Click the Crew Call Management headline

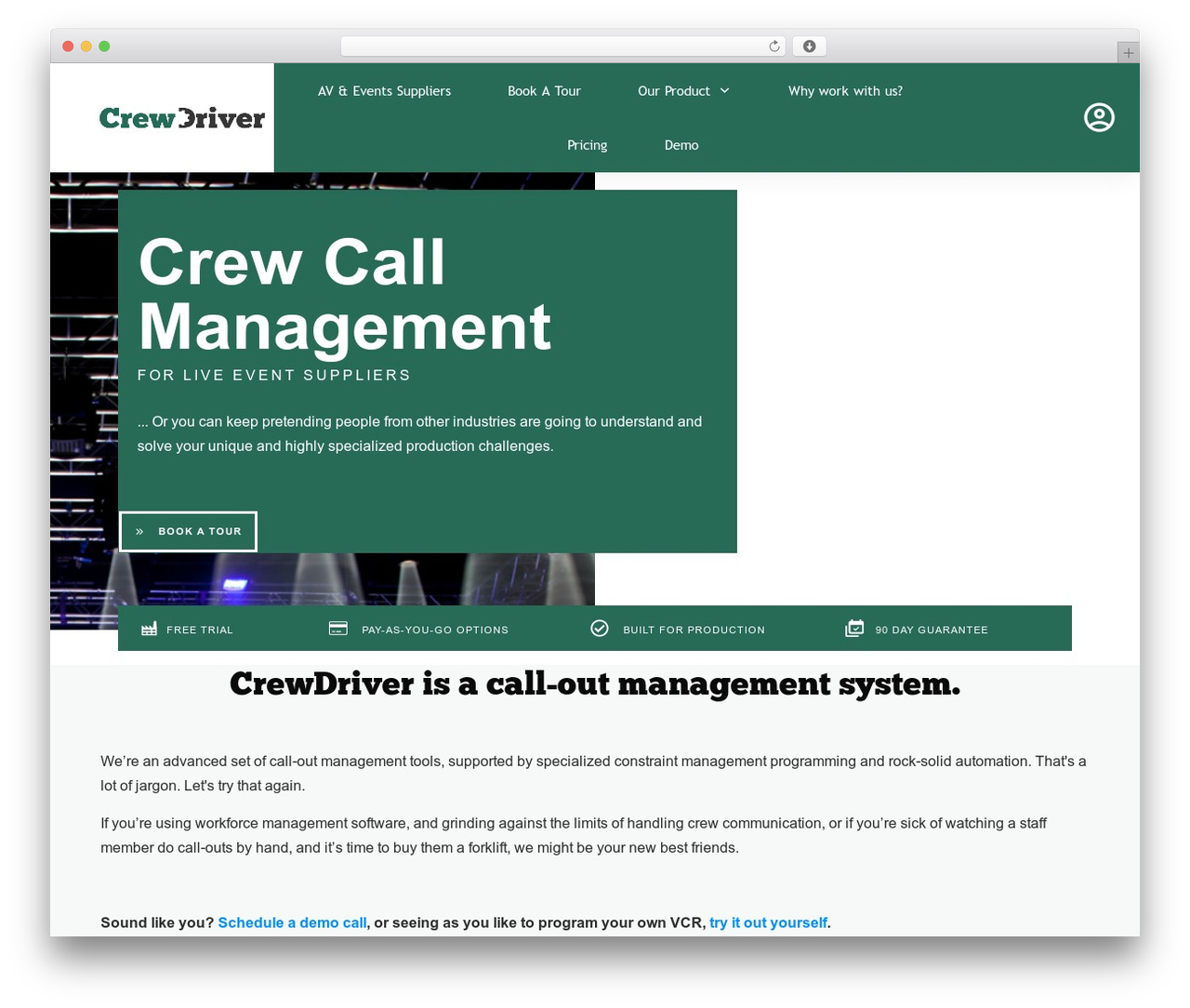345,294
